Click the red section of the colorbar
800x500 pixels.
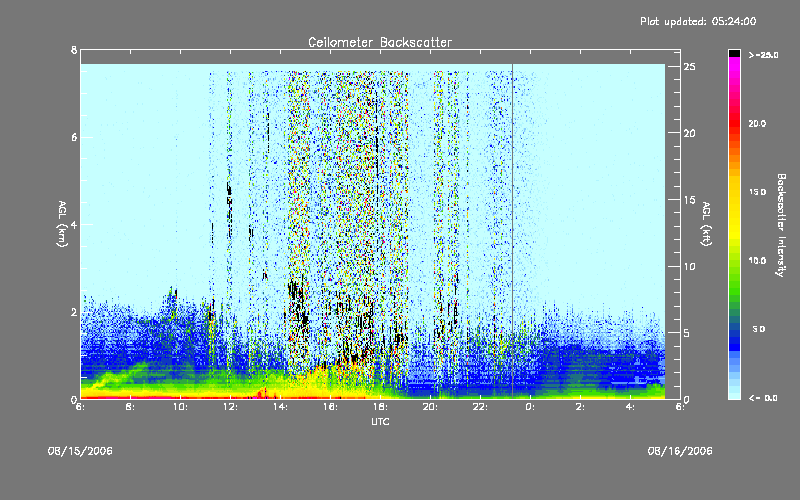734,125
